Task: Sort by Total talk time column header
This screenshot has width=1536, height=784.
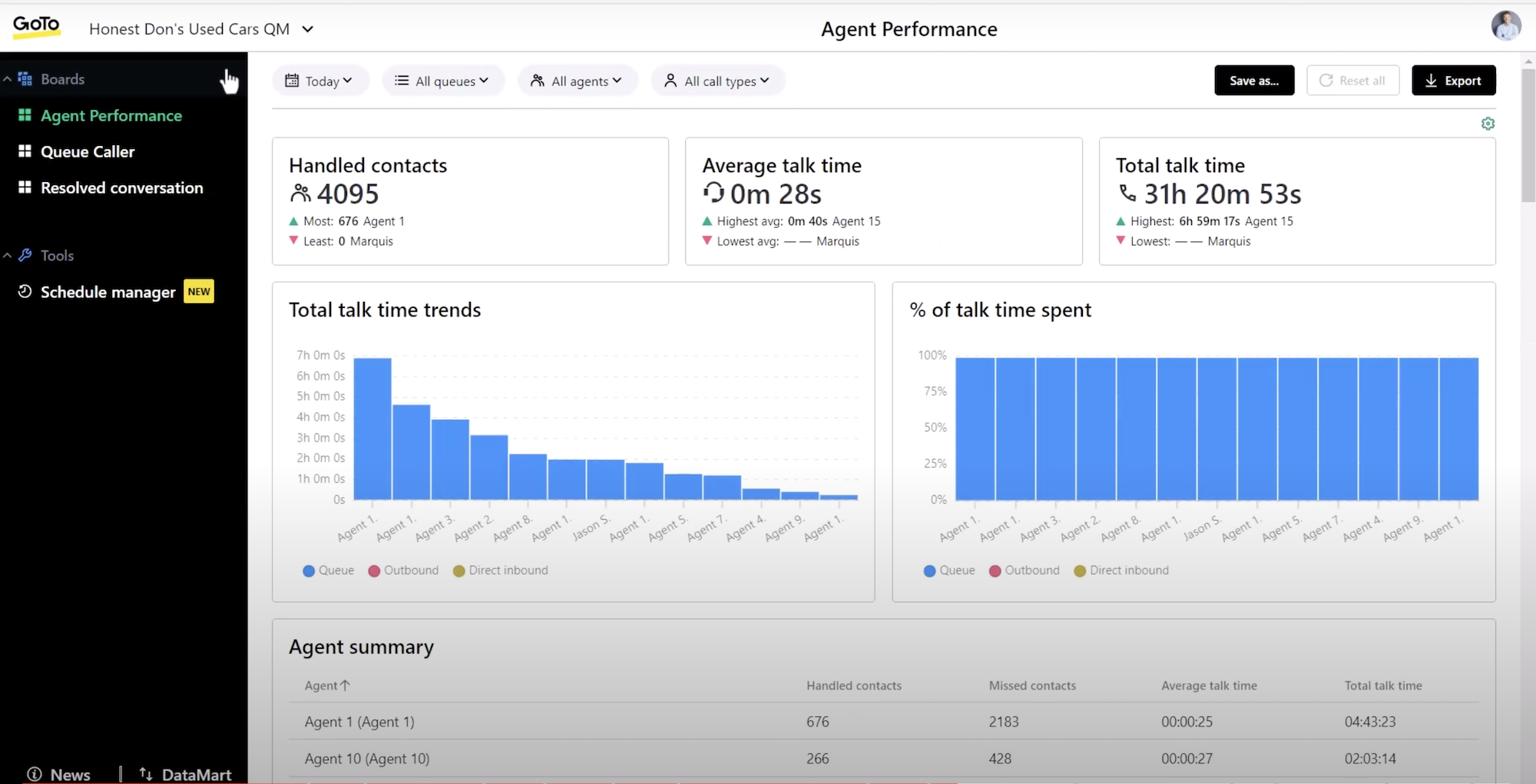Action: [x=1383, y=685]
